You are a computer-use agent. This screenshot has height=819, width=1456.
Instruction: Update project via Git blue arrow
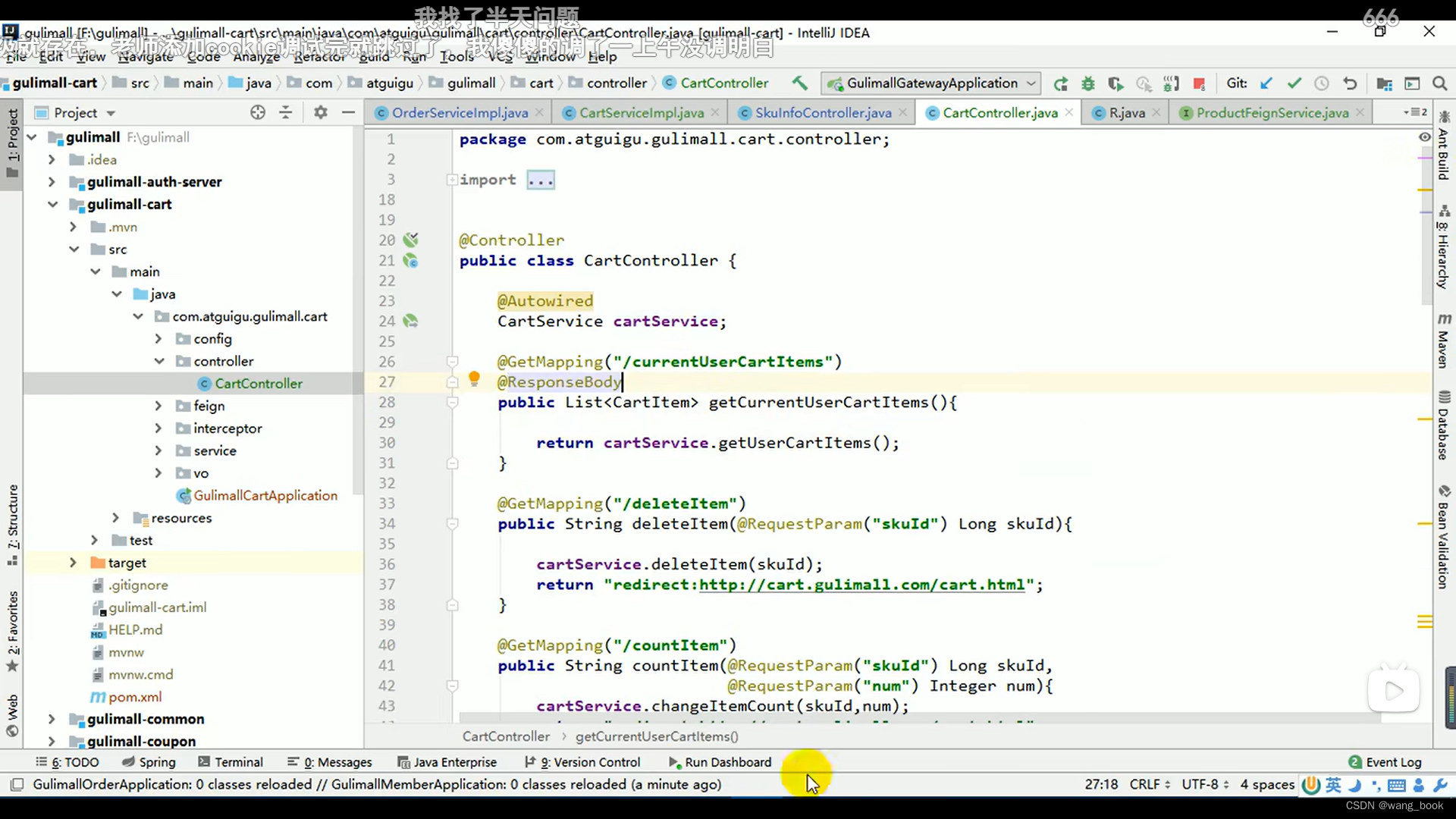tap(1266, 83)
